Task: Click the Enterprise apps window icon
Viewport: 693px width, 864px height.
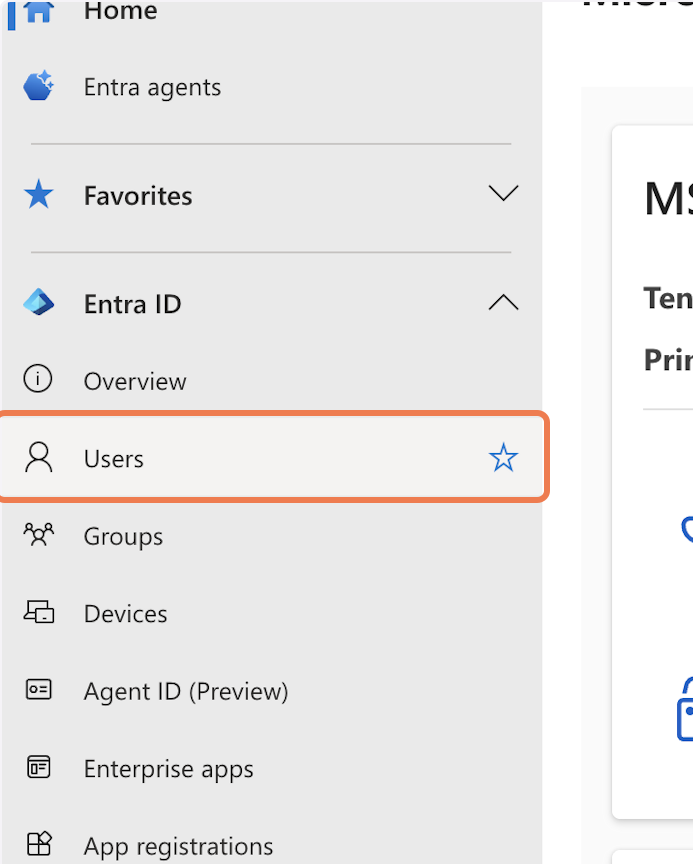Action: [38, 768]
